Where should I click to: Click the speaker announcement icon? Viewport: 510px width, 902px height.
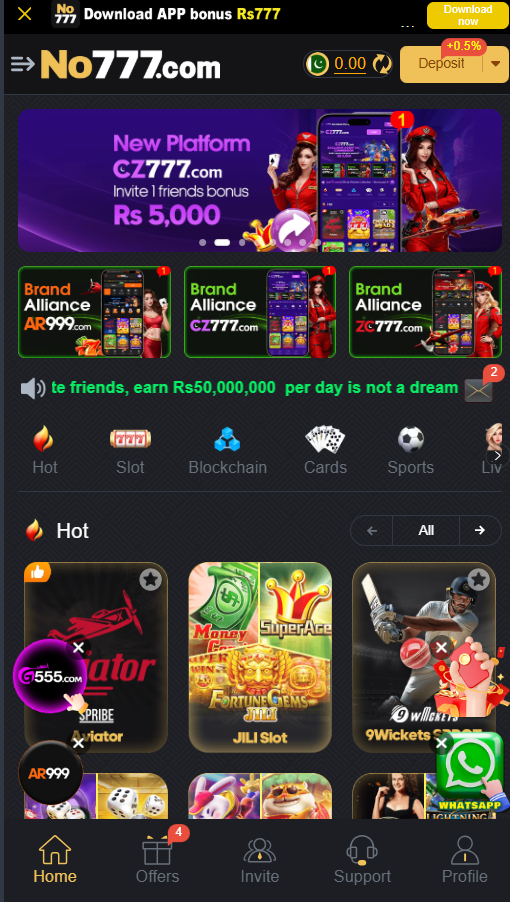(x=33, y=389)
